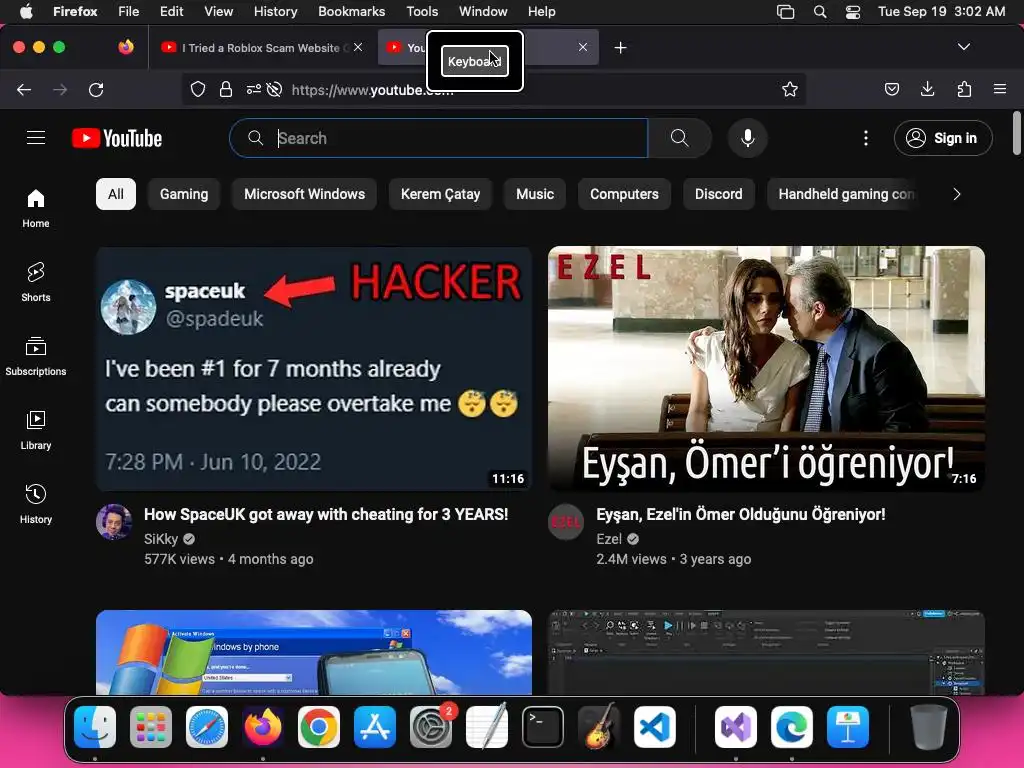The image size is (1024, 768).
Task: Open the Windows XP activation thumbnail
Action: (314, 652)
